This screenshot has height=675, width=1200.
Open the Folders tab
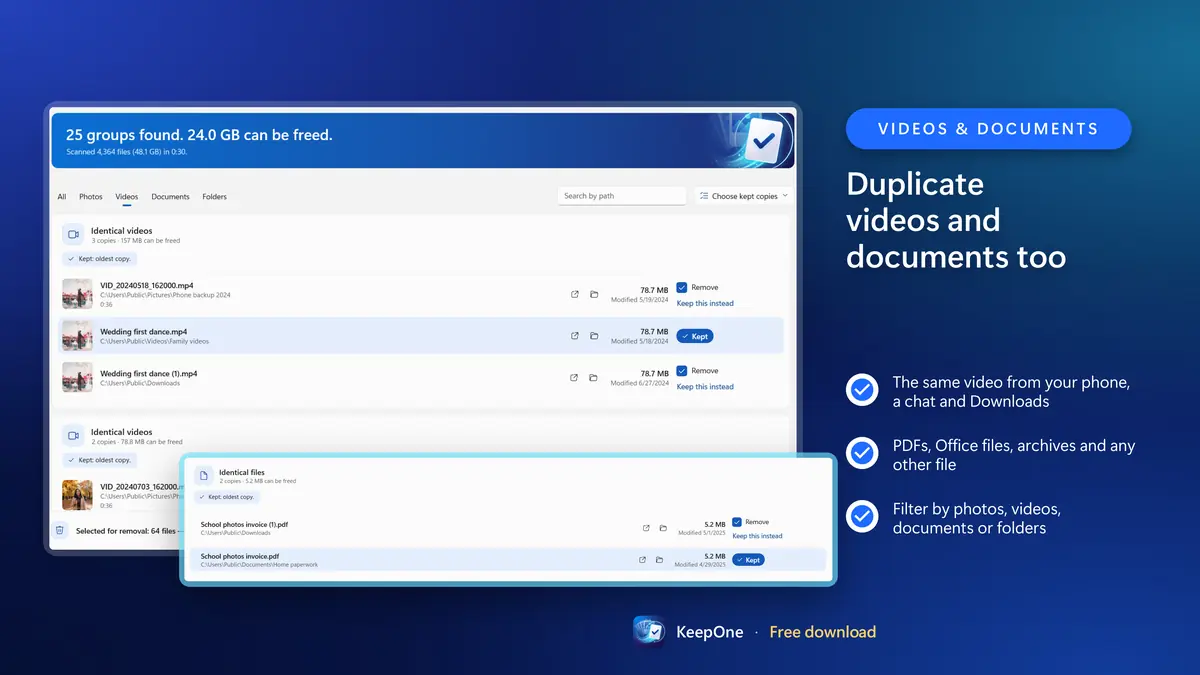pos(214,197)
